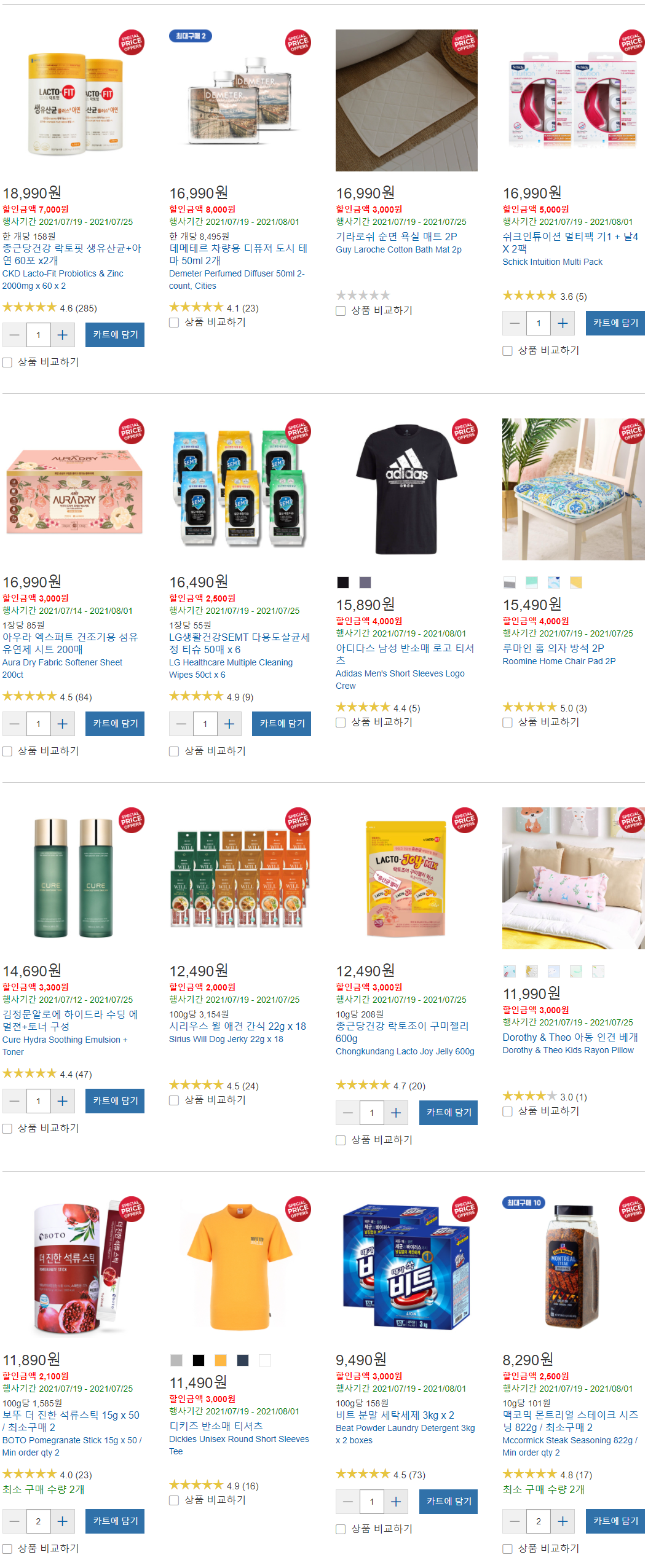Decrease quantity for Cure Hydra Soothing Emulsion
The width and height of the screenshot is (648, 1568).
pyautogui.click(x=15, y=1101)
